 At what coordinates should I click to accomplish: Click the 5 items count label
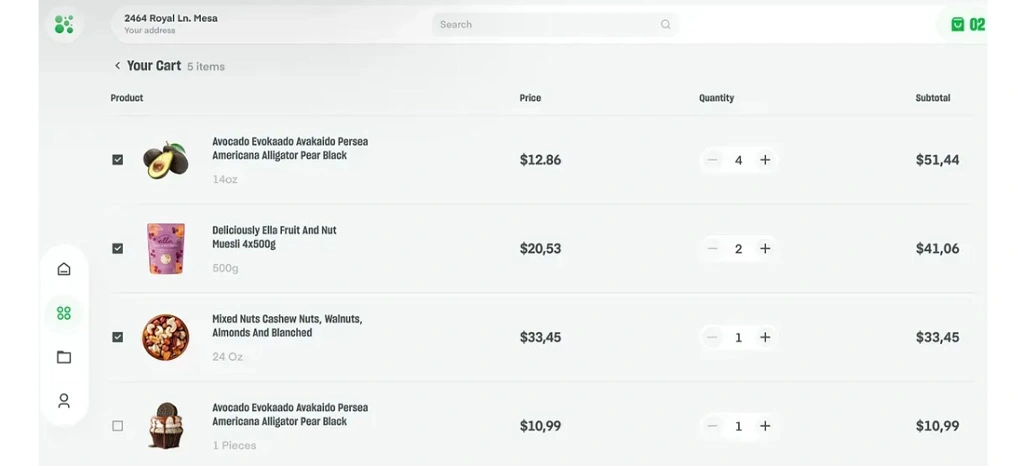(x=206, y=67)
